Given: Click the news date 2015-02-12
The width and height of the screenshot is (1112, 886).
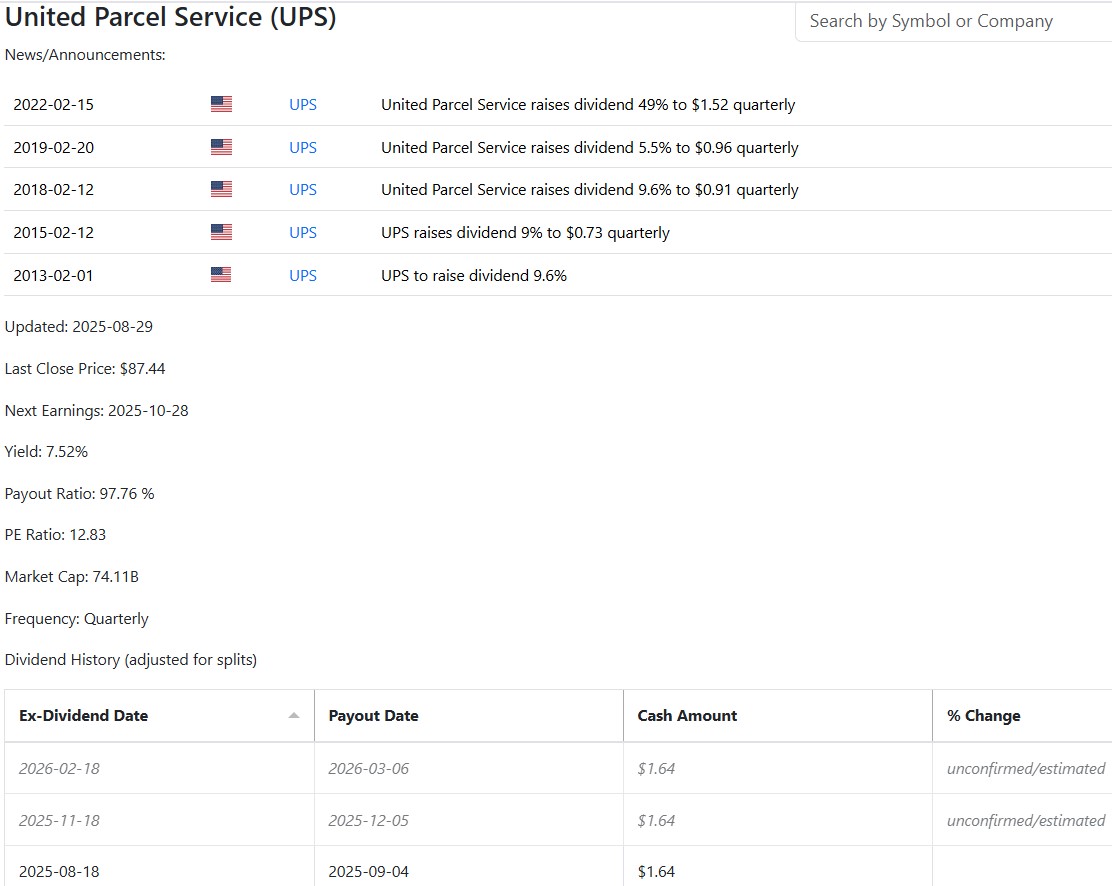Looking at the screenshot, I should (53, 233).
